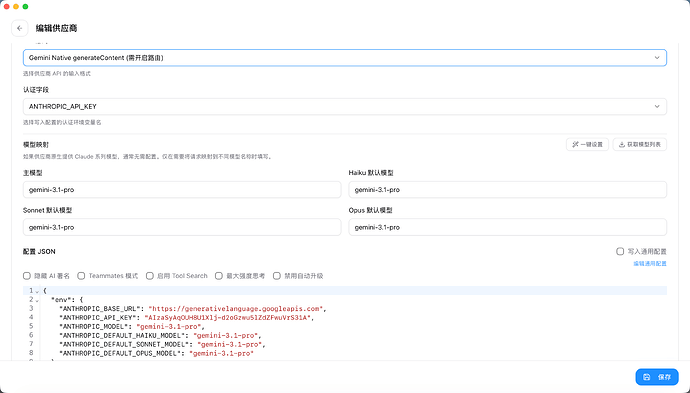690x393 pixels.
Task: Click the ANTHROPIC_BASE_URL value in JSON
Action: click(235, 309)
